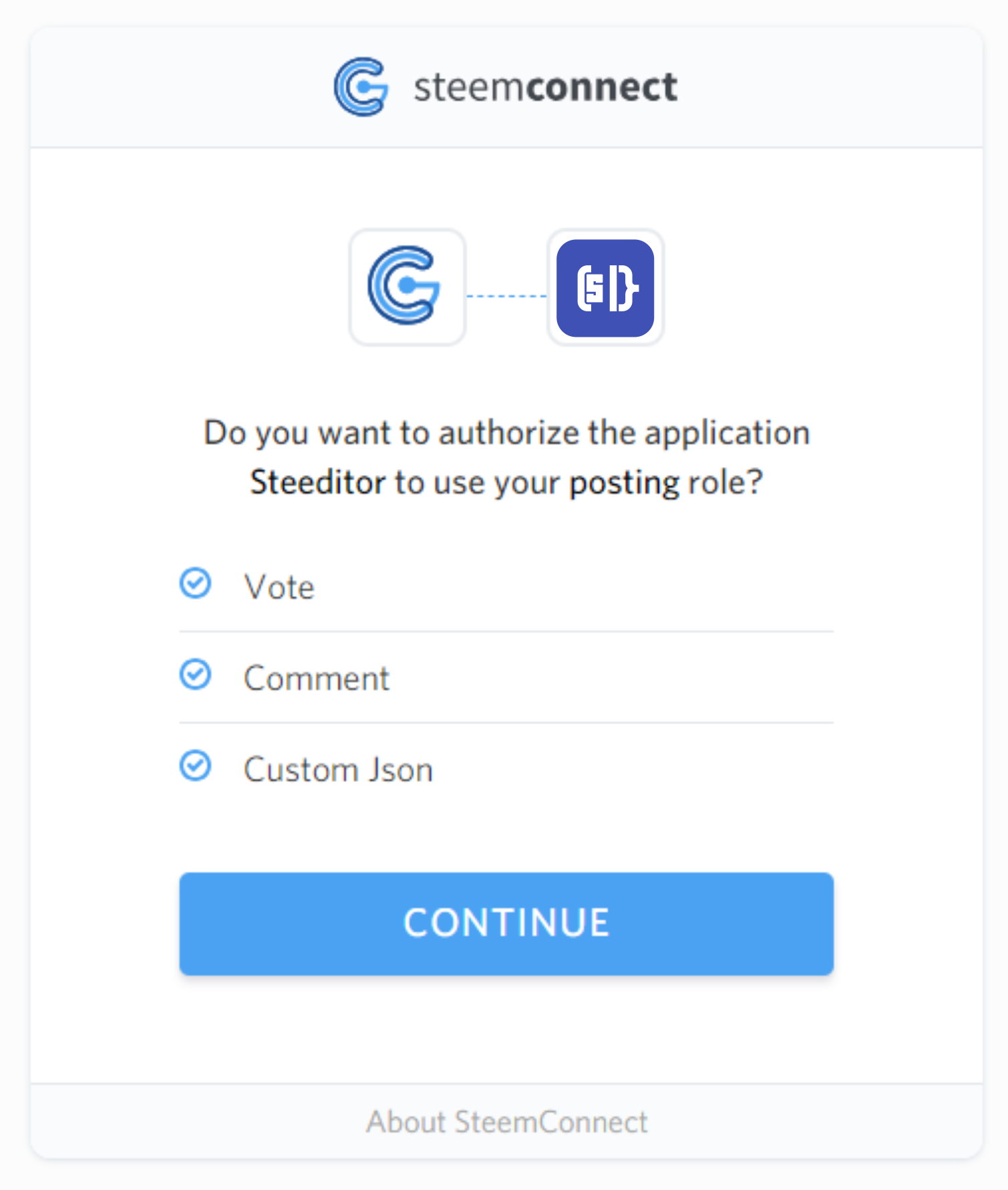Click the Custom Json checkmark icon
The image size is (1008, 1190).
[196, 766]
